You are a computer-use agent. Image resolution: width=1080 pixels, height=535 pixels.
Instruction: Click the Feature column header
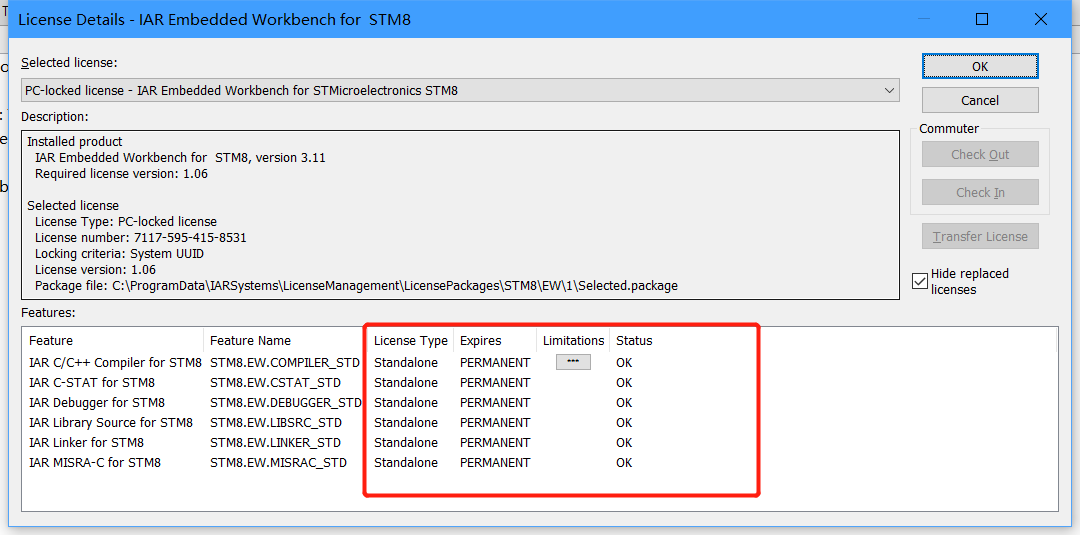click(114, 340)
